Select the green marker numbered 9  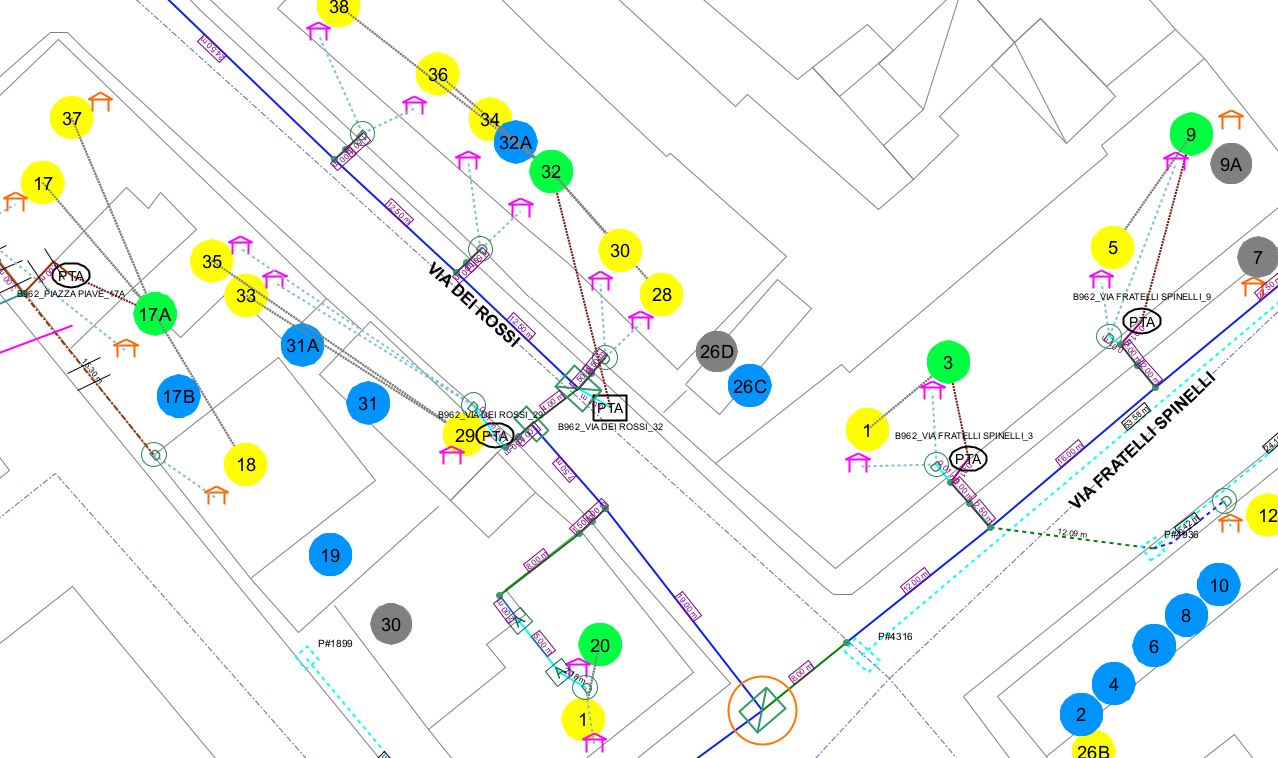[x=1191, y=135]
